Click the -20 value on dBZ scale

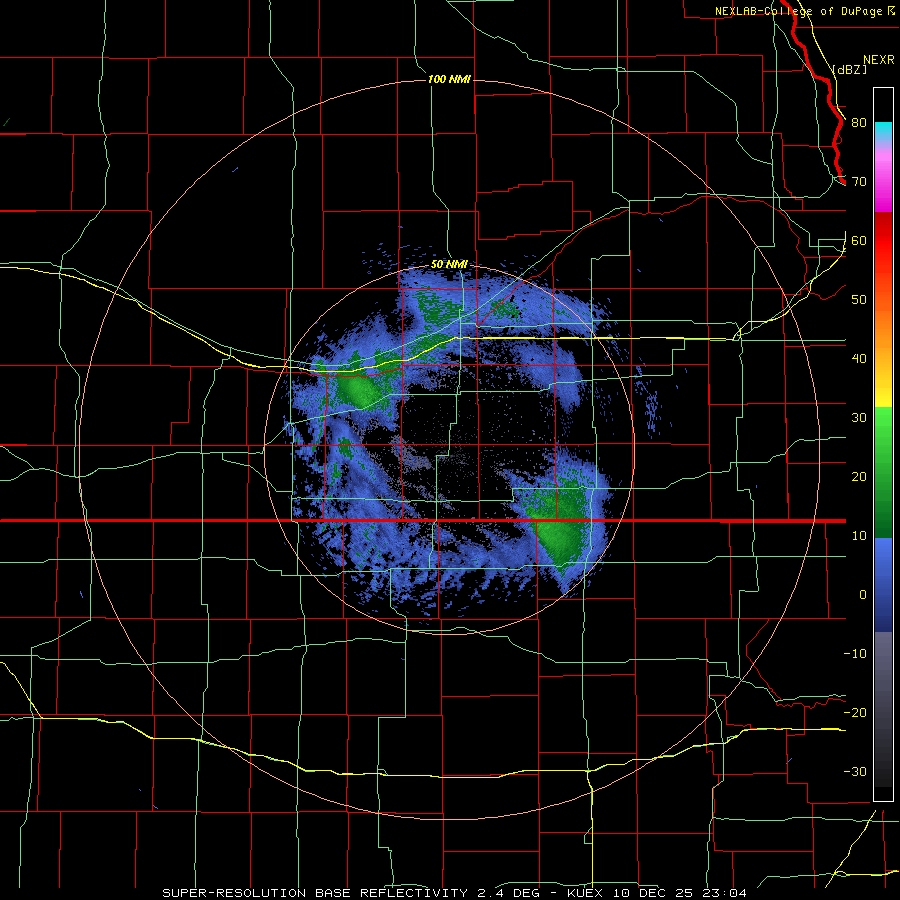[x=855, y=713]
